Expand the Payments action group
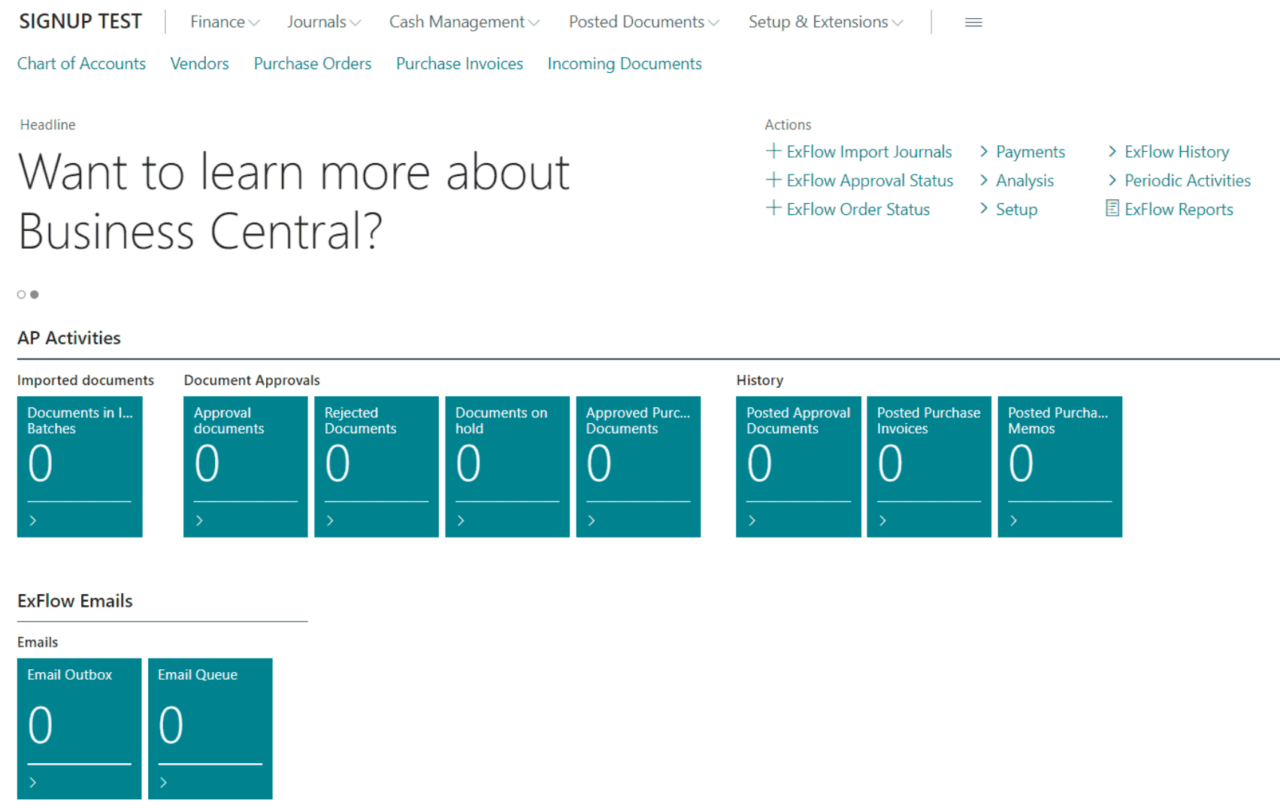Viewport: 1280px width, 812px height. 1022,152
